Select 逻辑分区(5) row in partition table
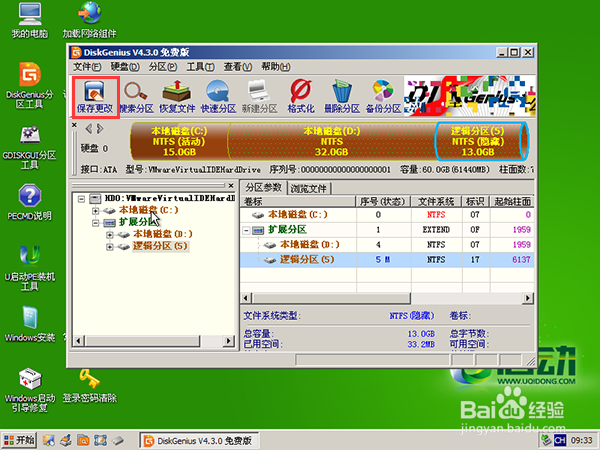This screenshot has width=600, height=450. [x=387, y=259]
